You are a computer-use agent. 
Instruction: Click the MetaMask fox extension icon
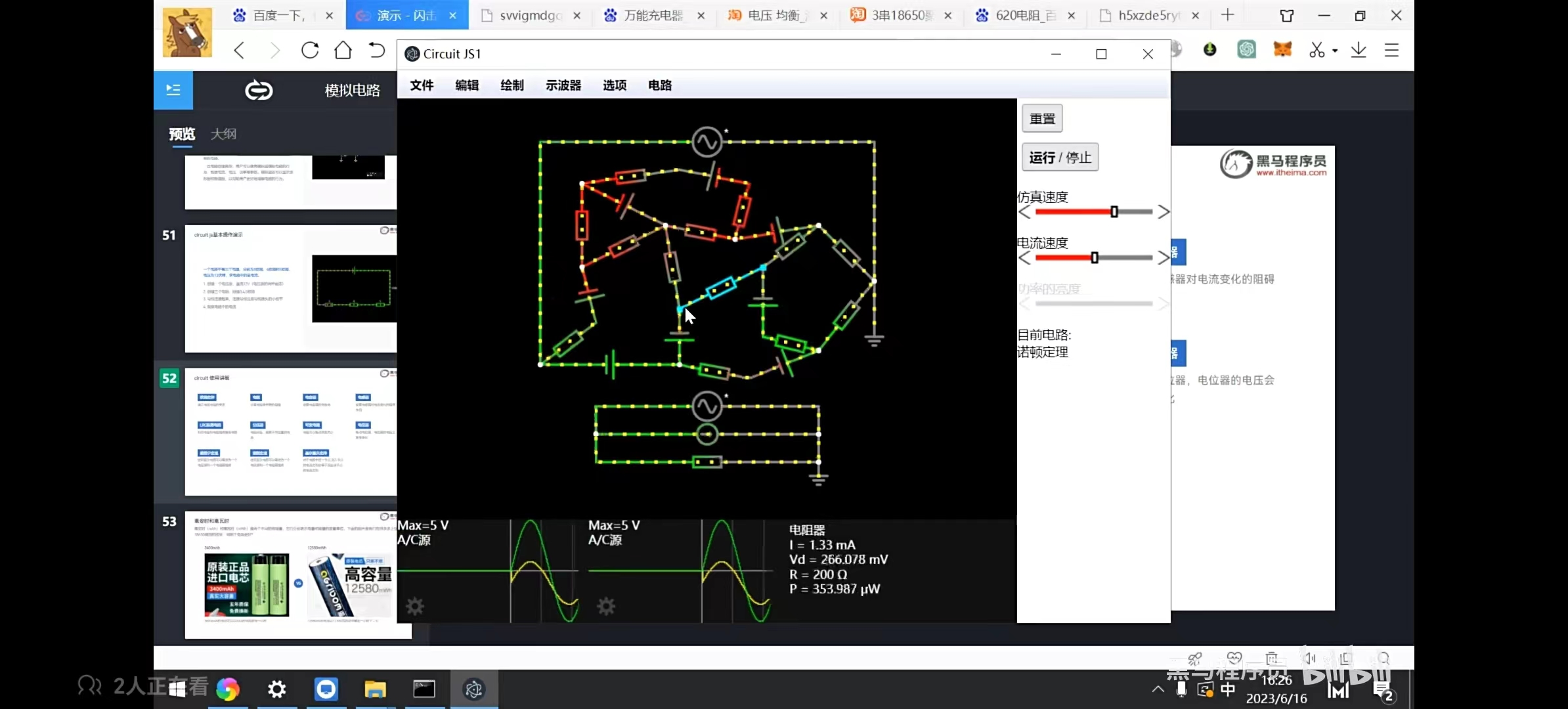[x=1282, y=49]
